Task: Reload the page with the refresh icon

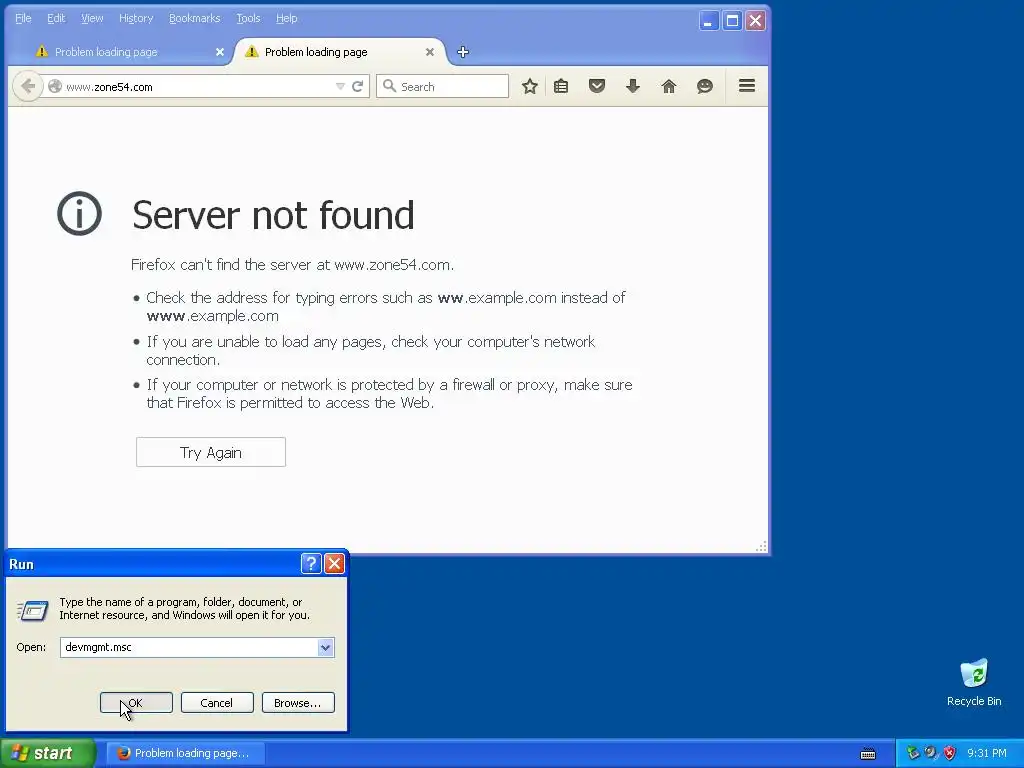Action: click(x=357, y=86)
